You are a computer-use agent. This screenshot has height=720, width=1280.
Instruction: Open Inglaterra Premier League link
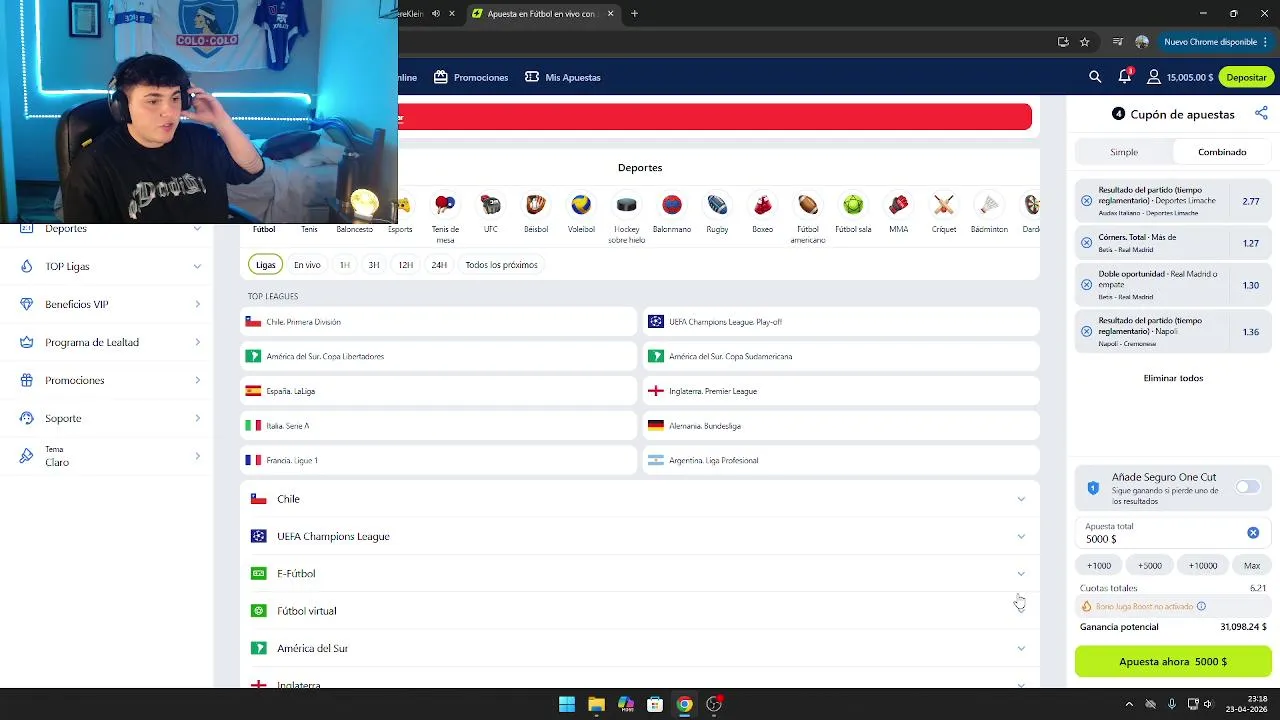(x=841, y=391)
